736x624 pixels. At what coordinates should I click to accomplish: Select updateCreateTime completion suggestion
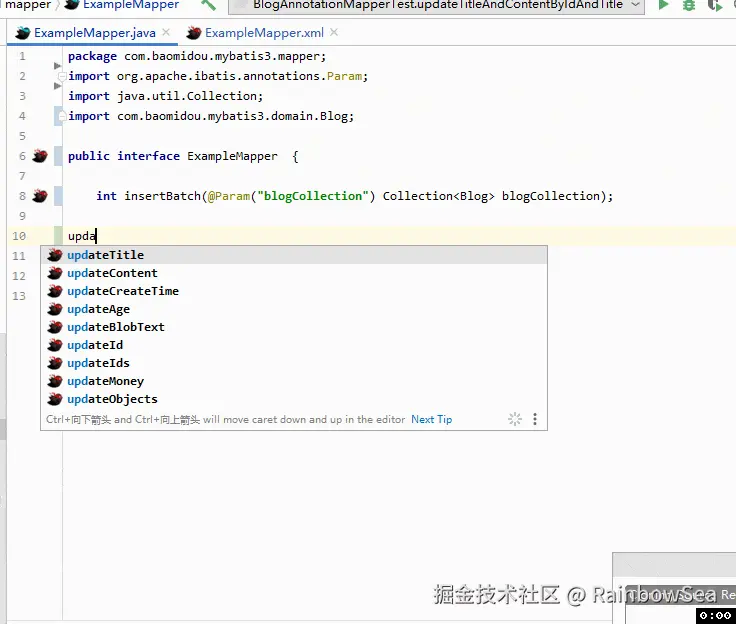(x=294, y=291)
